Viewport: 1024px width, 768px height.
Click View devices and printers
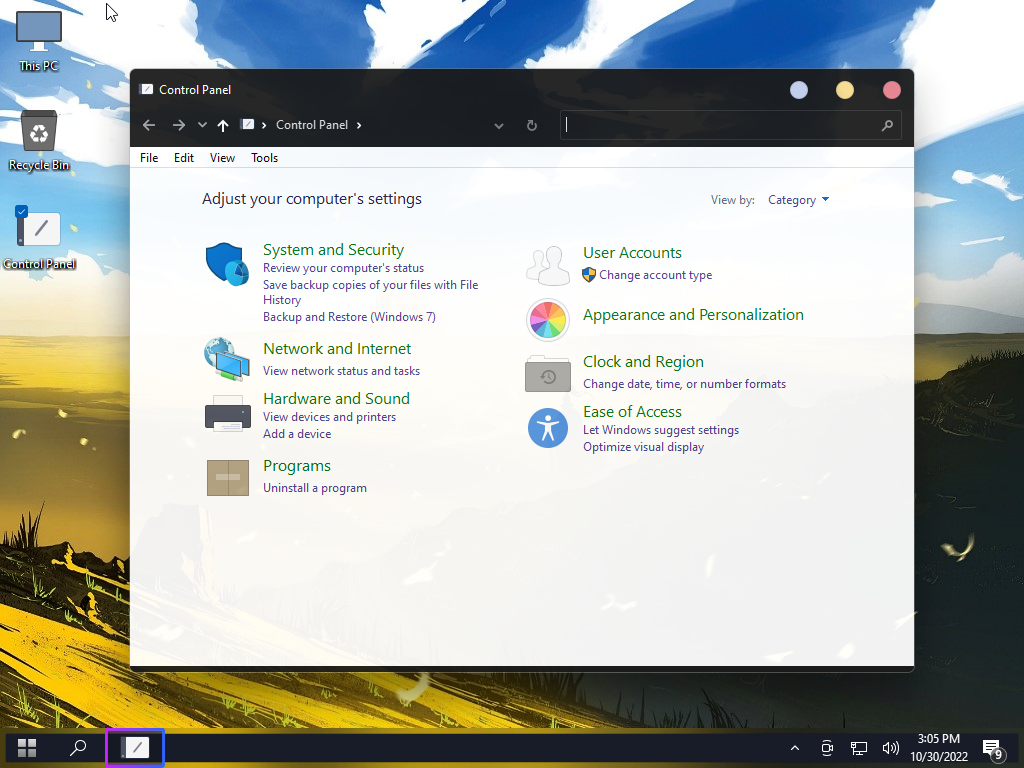click(x=329, y=417)
